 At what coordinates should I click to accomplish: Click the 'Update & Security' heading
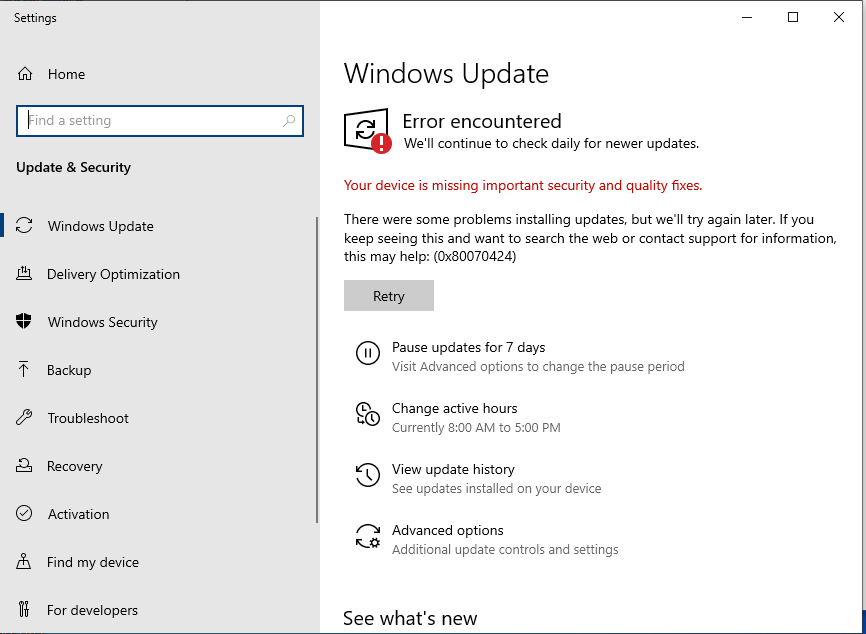(73, 167)
